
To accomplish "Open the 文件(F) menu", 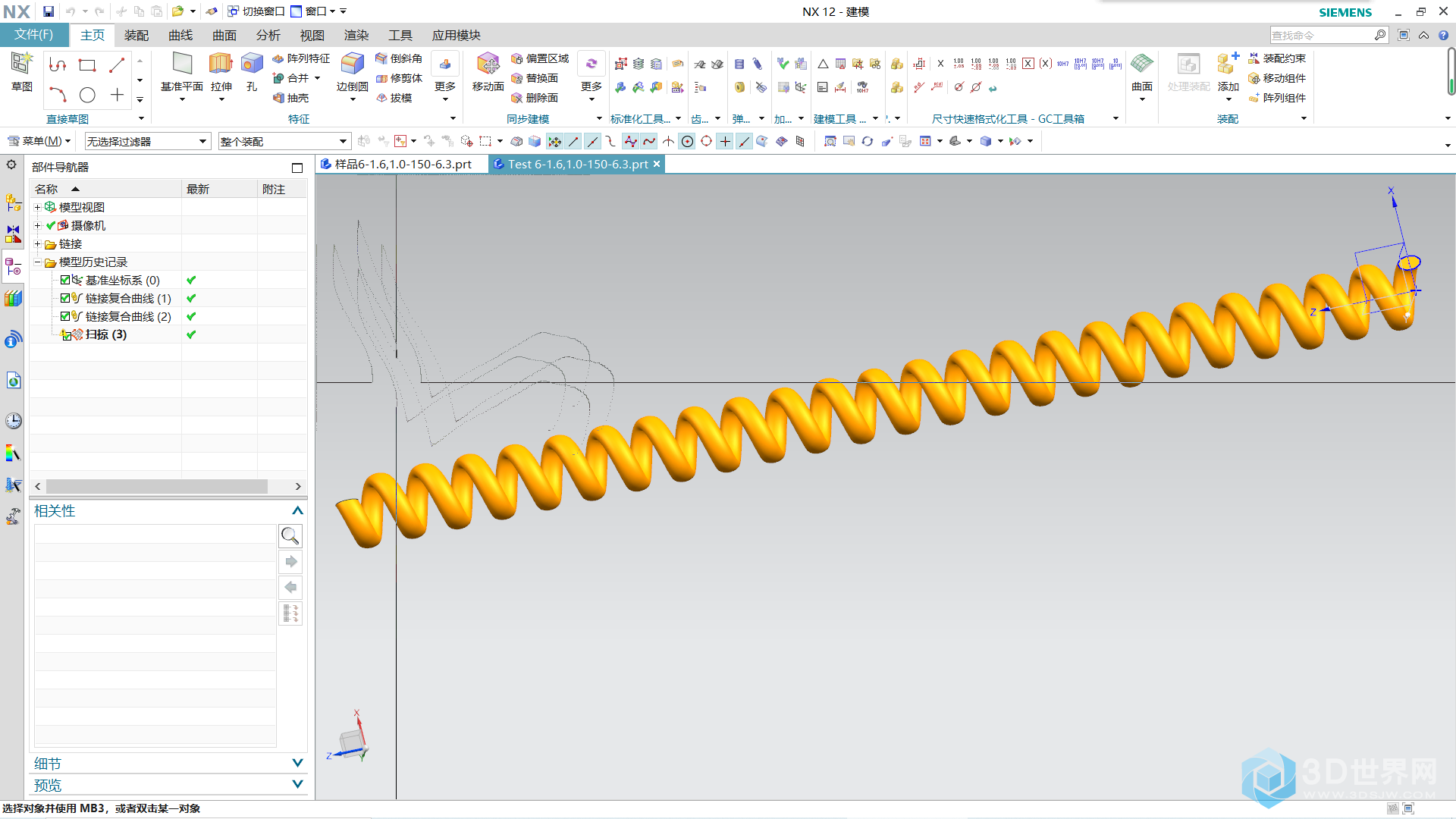I will [34, 35].
